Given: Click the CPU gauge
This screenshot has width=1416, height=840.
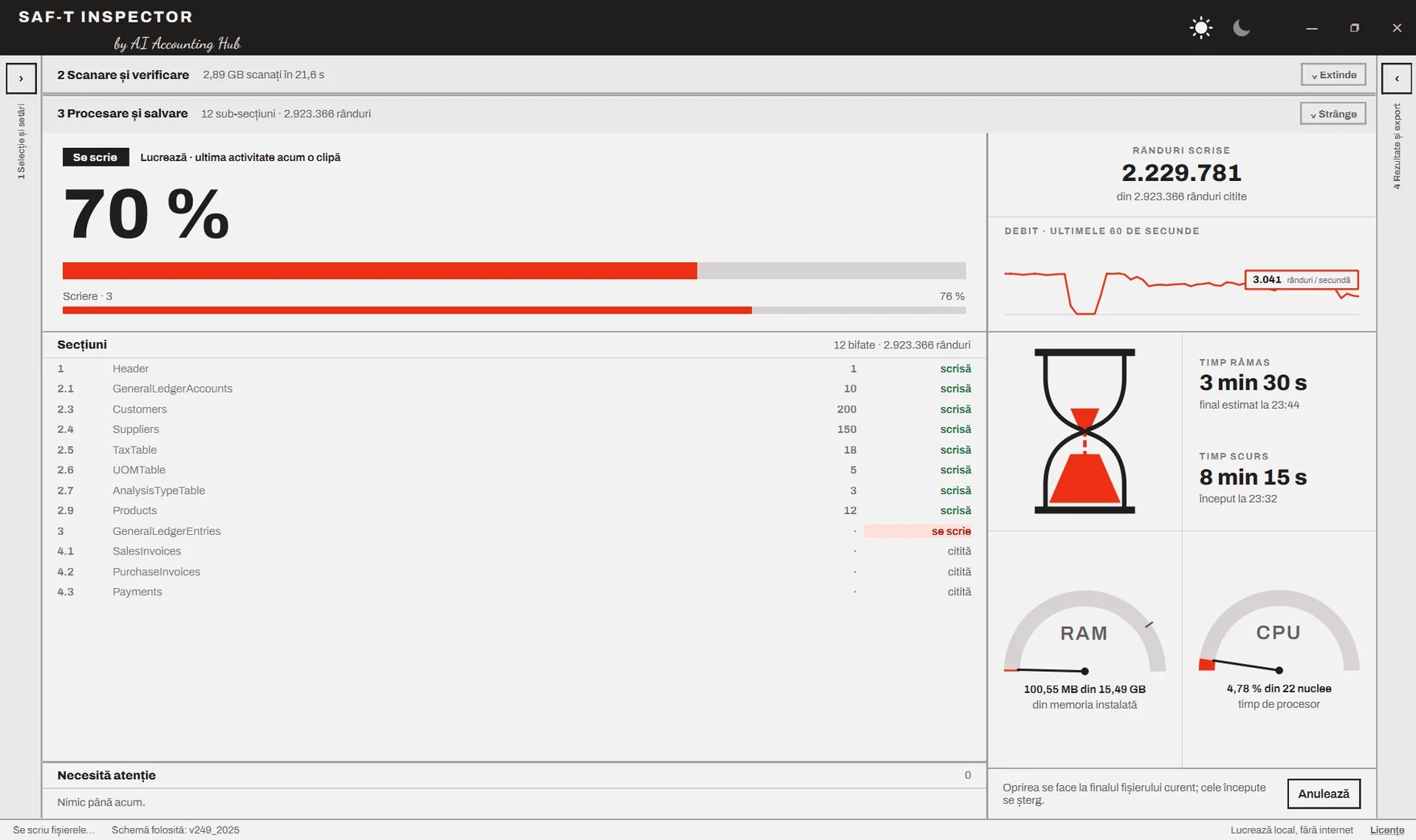Looking at the screenshot, I should 1278,632.
